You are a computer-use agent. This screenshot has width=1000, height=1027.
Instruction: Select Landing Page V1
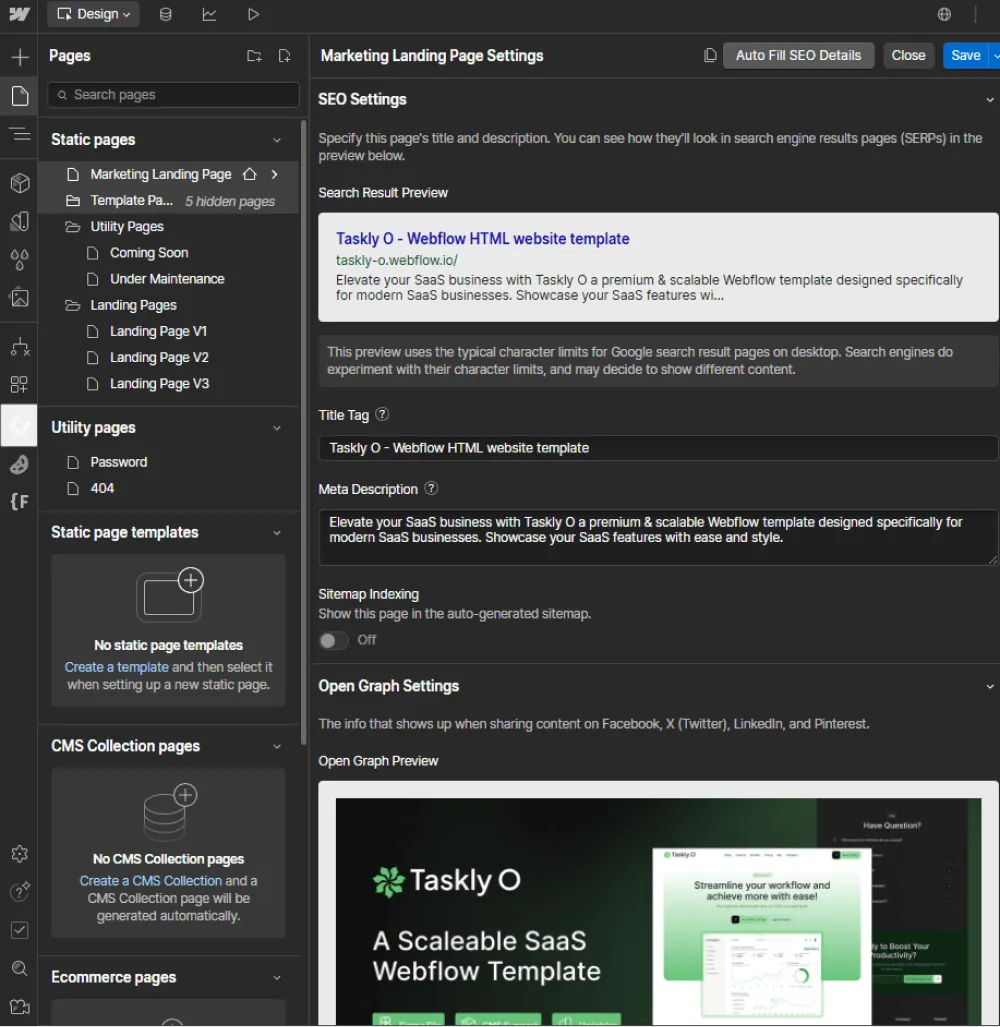tap(168, 331)
